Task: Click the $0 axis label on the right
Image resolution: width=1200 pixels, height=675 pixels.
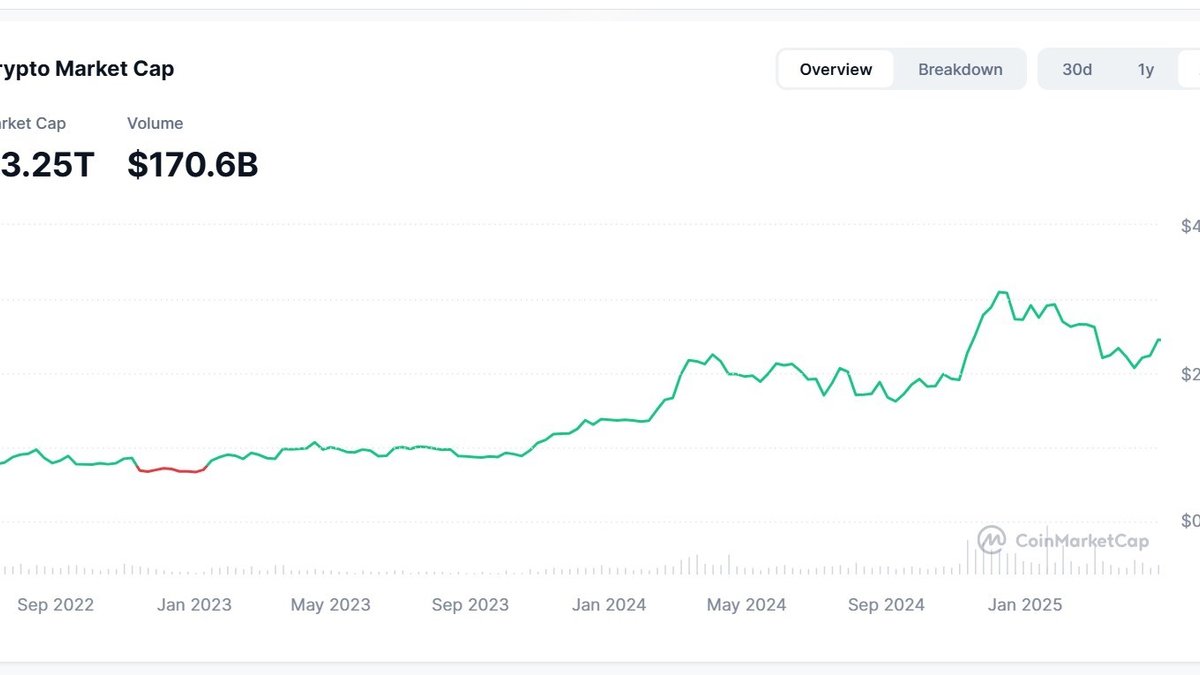Action: pos(1188,521)
